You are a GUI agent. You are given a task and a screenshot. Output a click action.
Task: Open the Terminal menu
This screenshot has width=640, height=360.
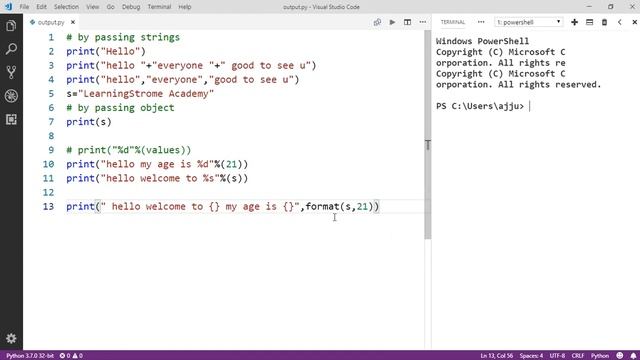click(x=159, y=7)
